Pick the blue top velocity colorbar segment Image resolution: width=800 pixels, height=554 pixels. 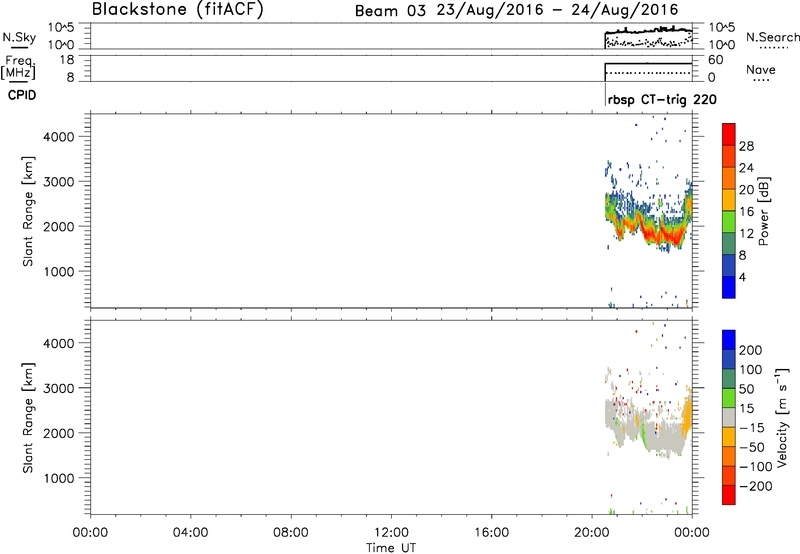(x=729, y=340)
